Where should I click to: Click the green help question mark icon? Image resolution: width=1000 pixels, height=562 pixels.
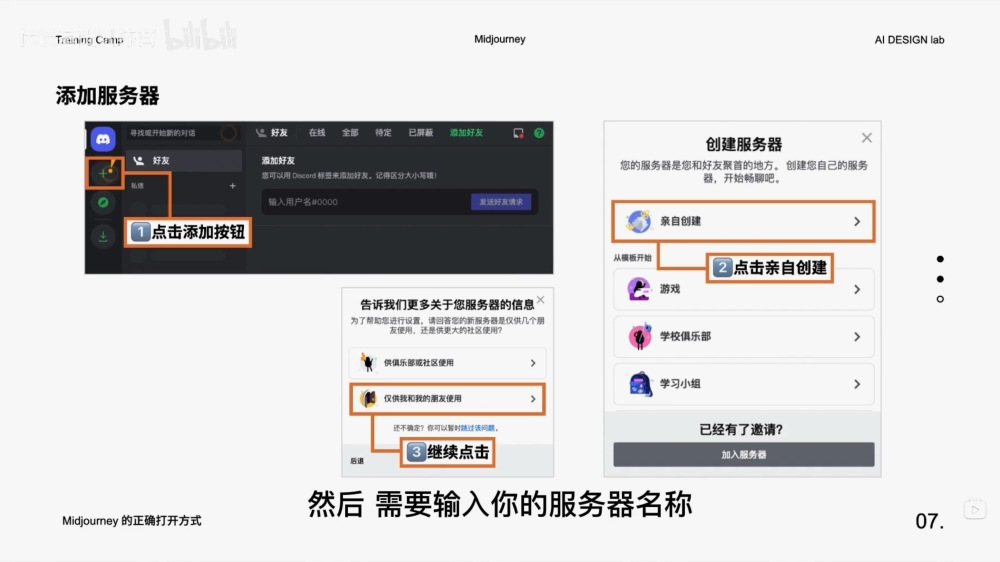tap(539, 133)
